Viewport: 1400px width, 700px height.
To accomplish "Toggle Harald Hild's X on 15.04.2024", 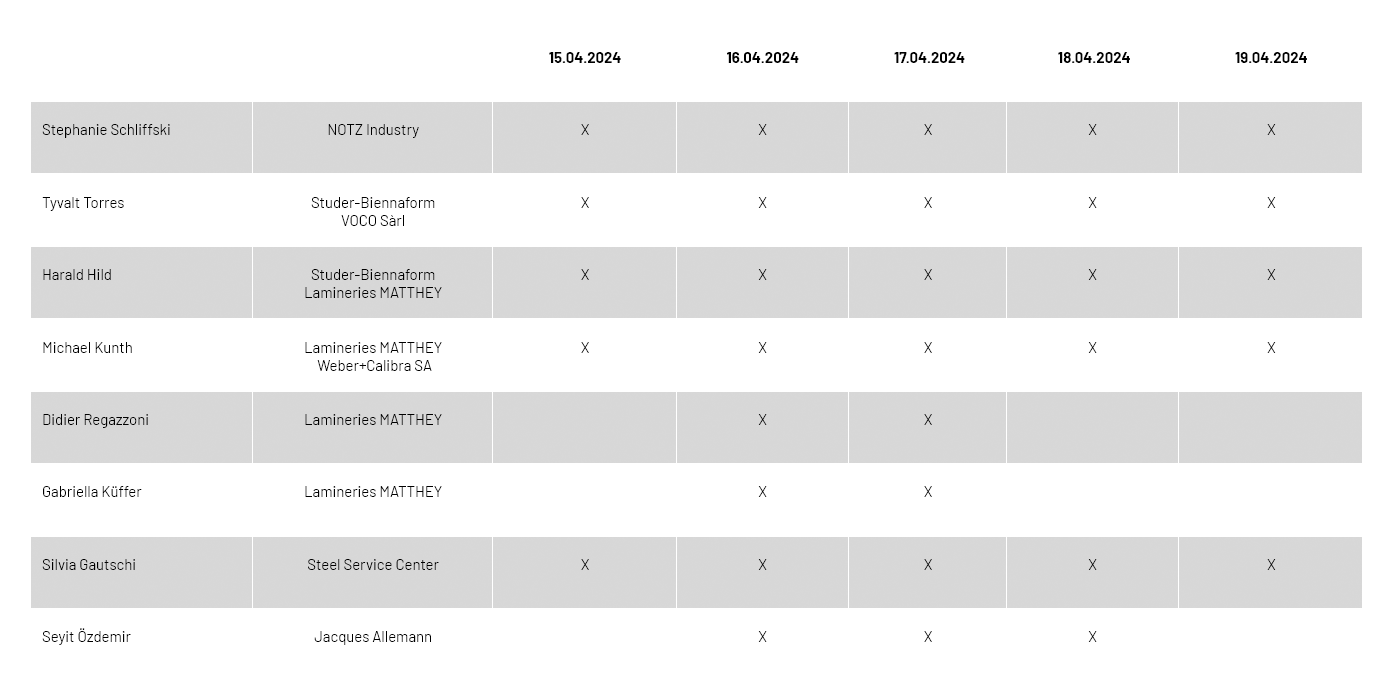I will (x=585, y=275).
